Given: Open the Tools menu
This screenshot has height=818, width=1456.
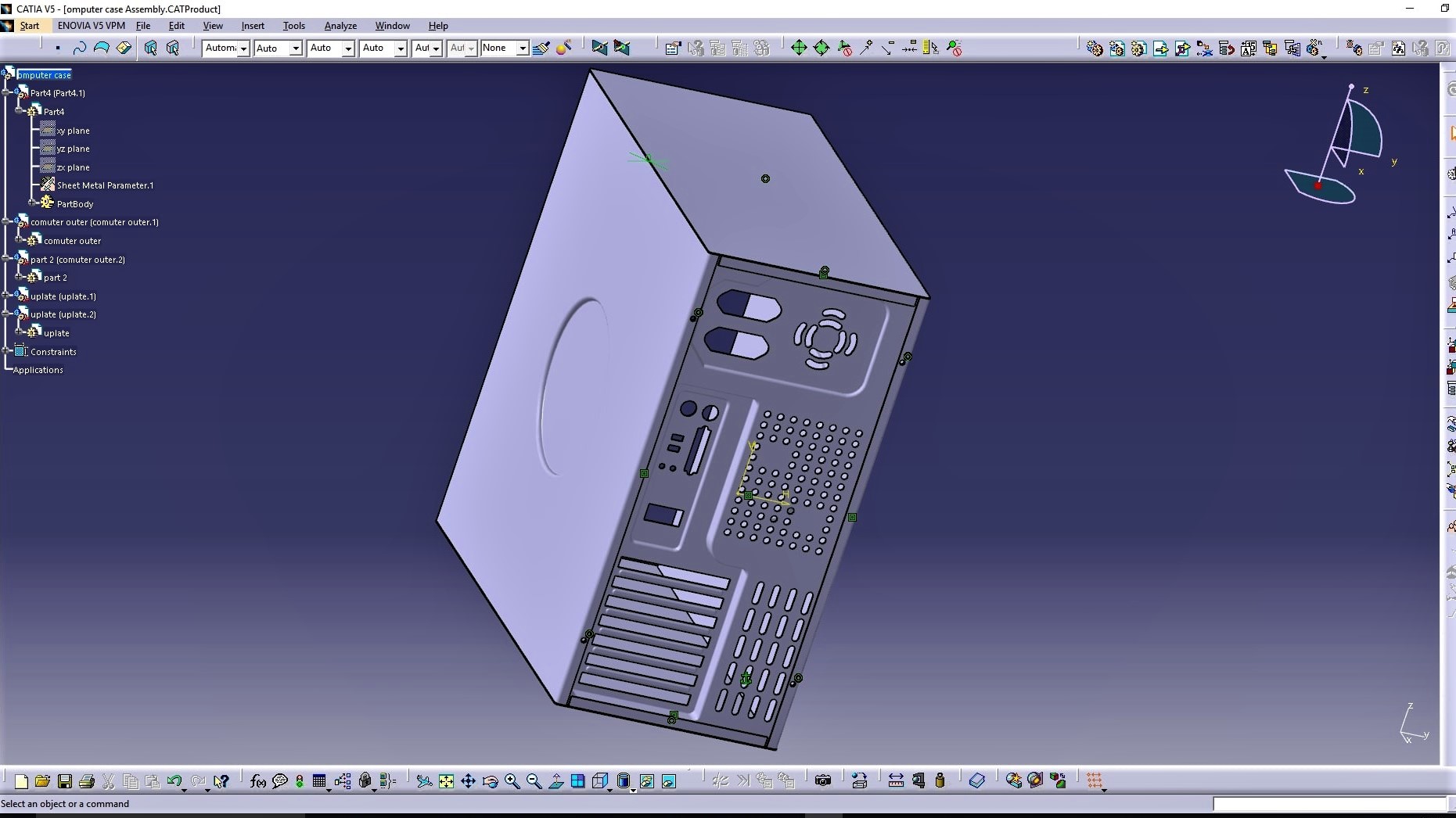Looking at the screenshot, I should coord(294,26).
